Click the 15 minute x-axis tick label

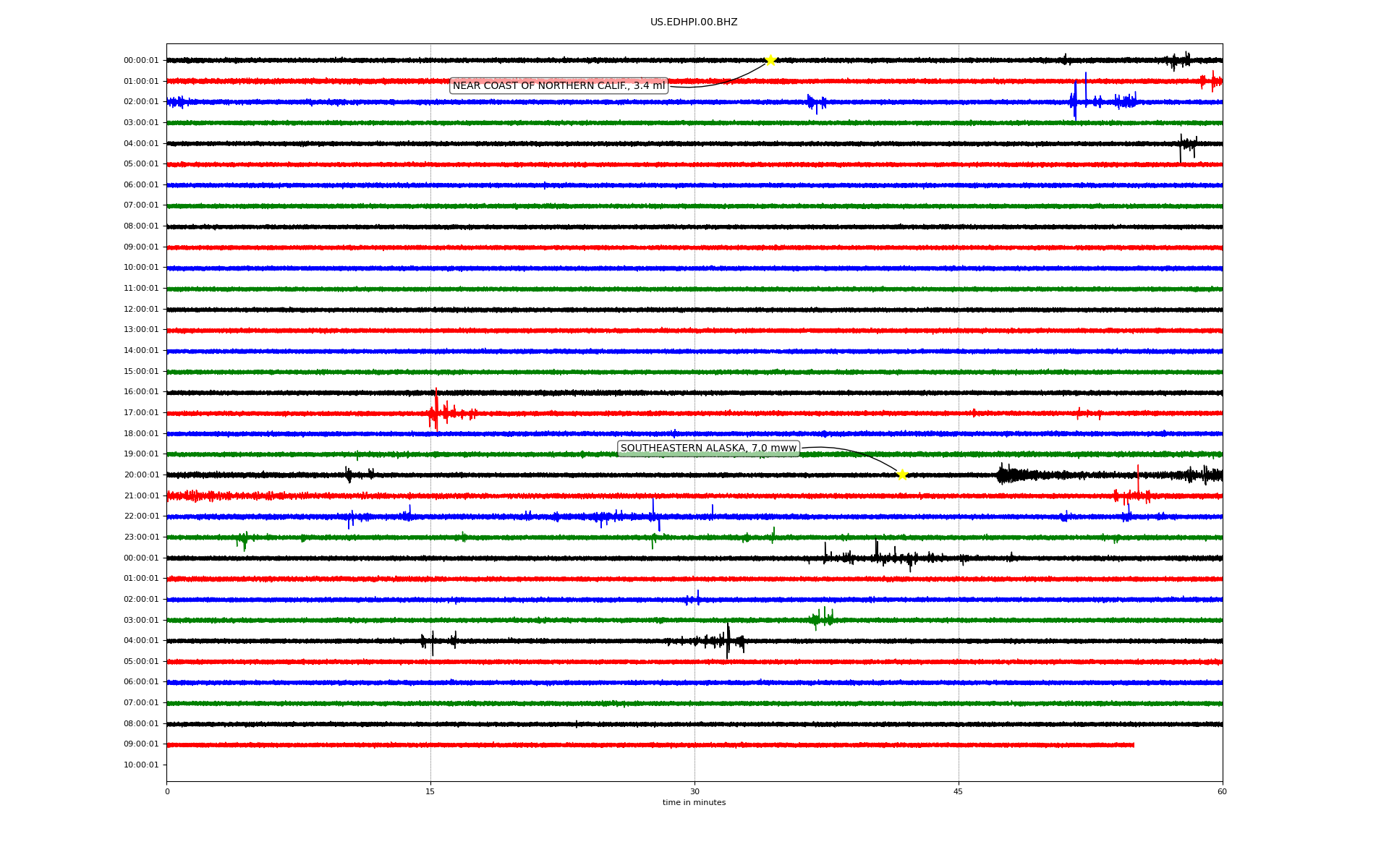(x=430, y=791)
